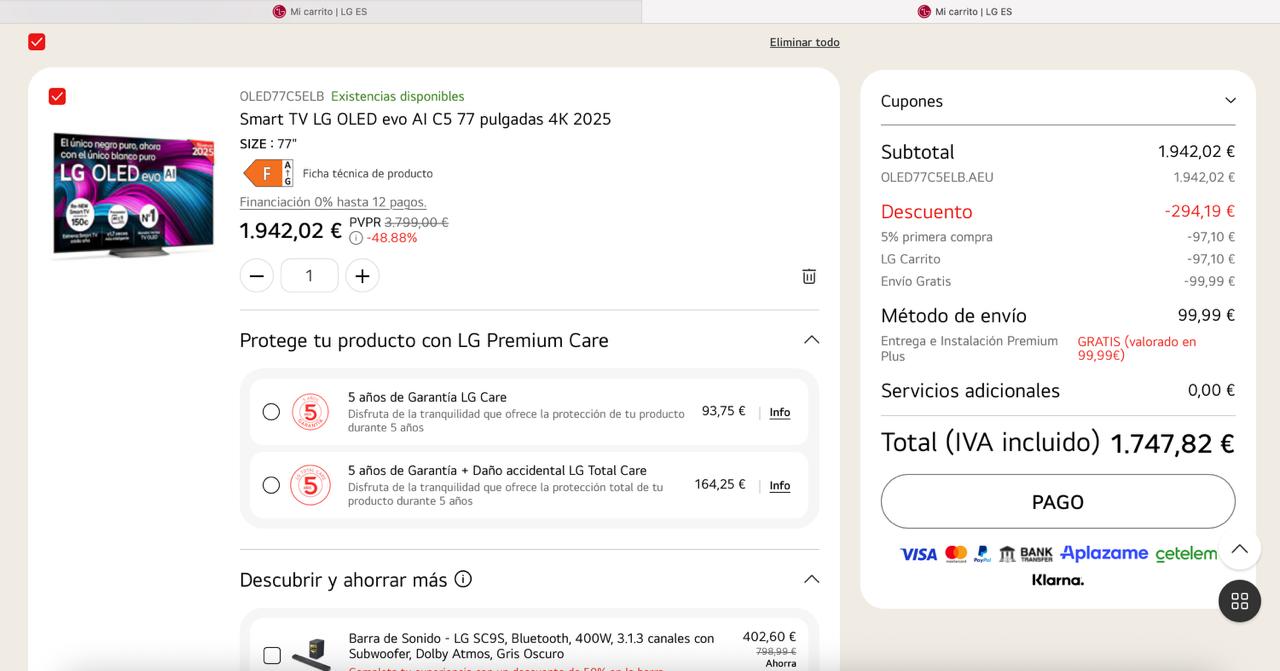Expand the Cupones dropdown
Viewport: 1280px width, 671px height.
[1230, 101]
